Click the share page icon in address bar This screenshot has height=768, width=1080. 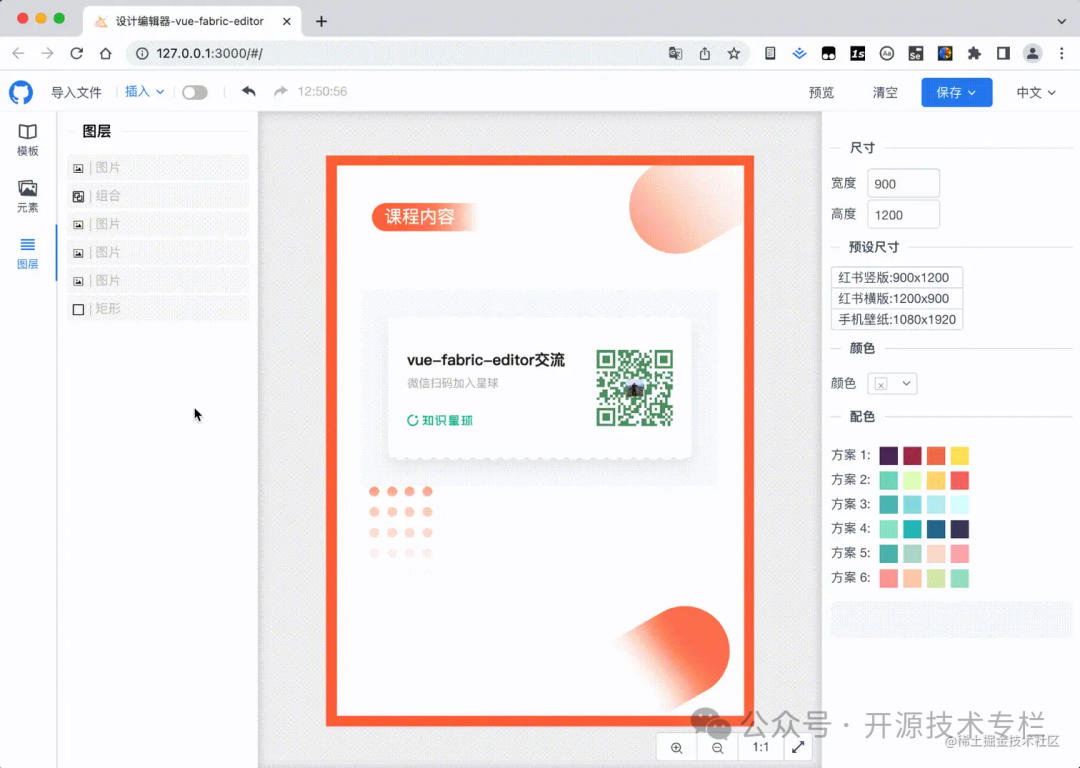tap(705, 53)
